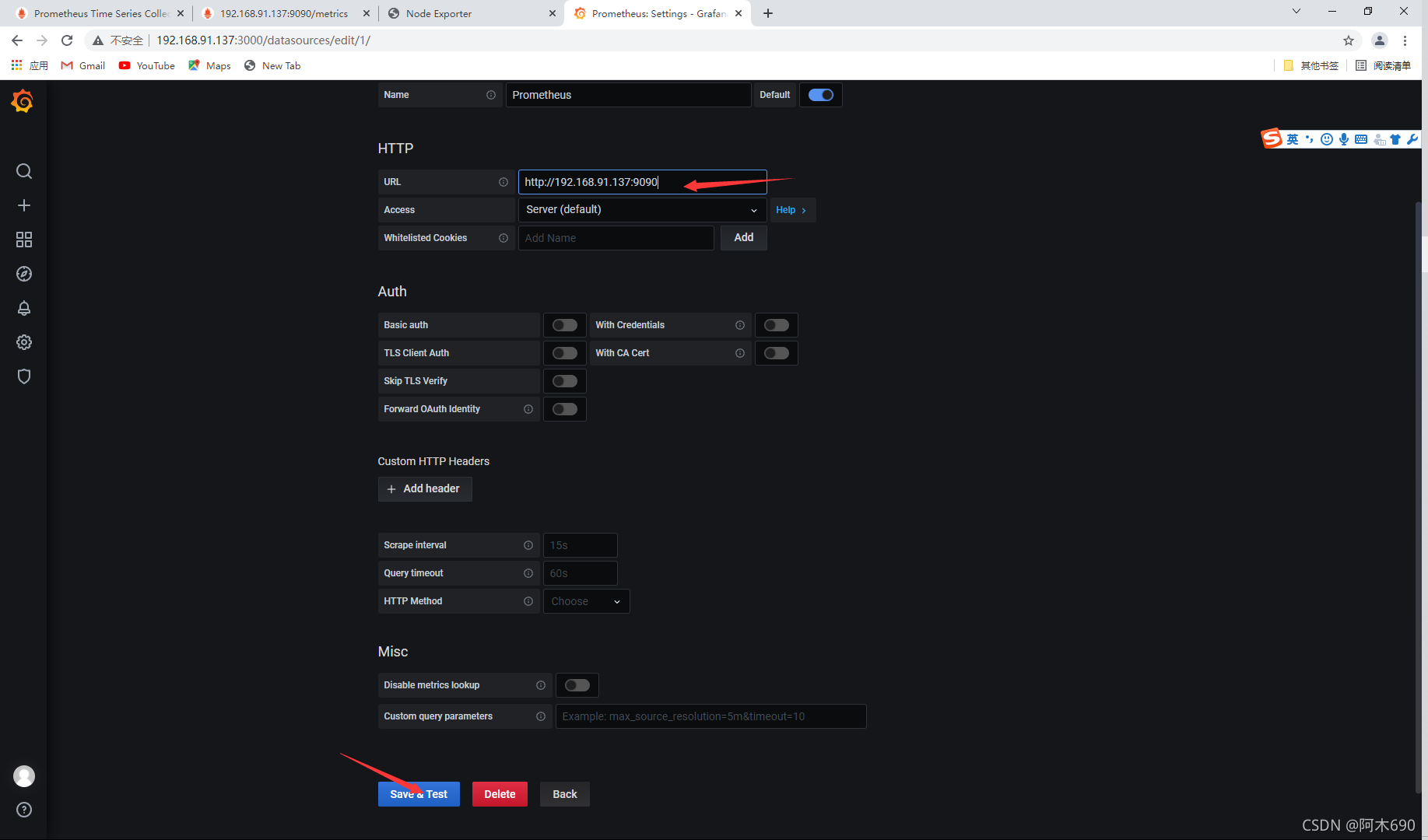Click the Query timeout 60s field
The image size is (1428, 840).
pyautogui.click(x=581, y=573)
